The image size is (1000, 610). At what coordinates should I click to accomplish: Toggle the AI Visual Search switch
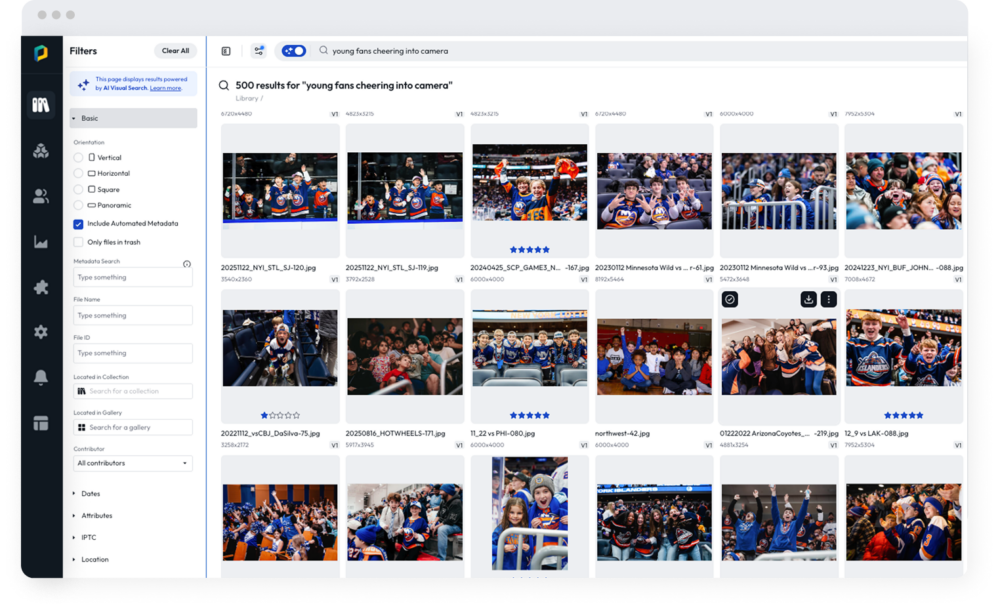pos(294,51)
